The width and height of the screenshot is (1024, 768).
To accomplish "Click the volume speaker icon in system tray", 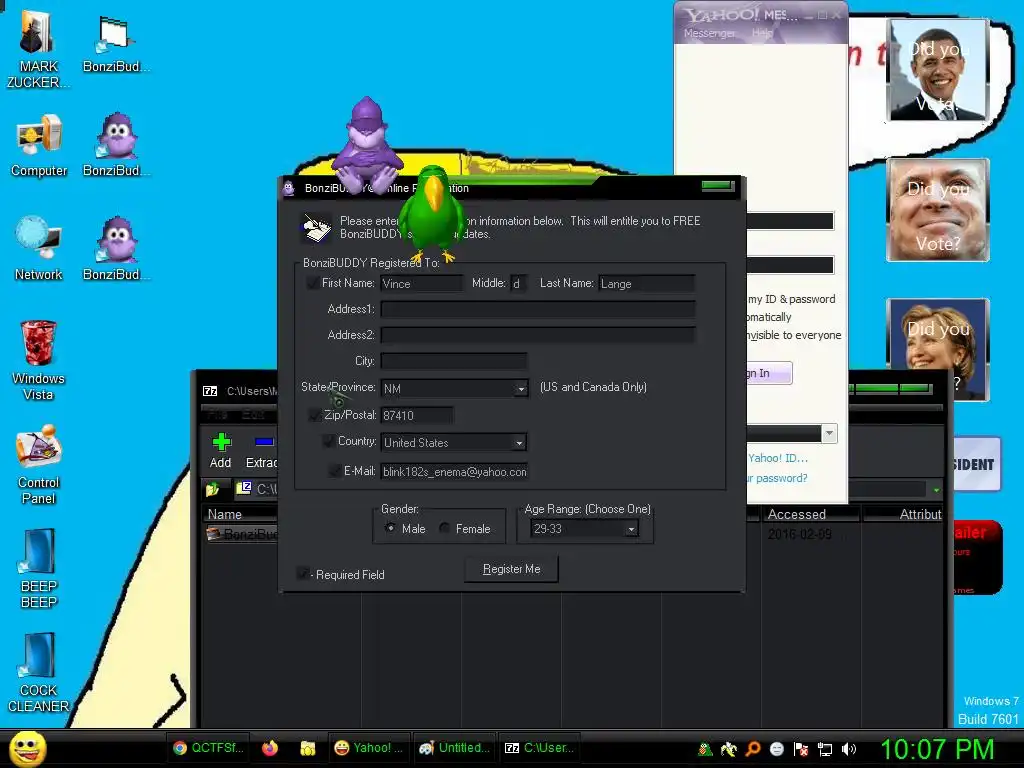I will pyautogui.click(x=848, y=749).
